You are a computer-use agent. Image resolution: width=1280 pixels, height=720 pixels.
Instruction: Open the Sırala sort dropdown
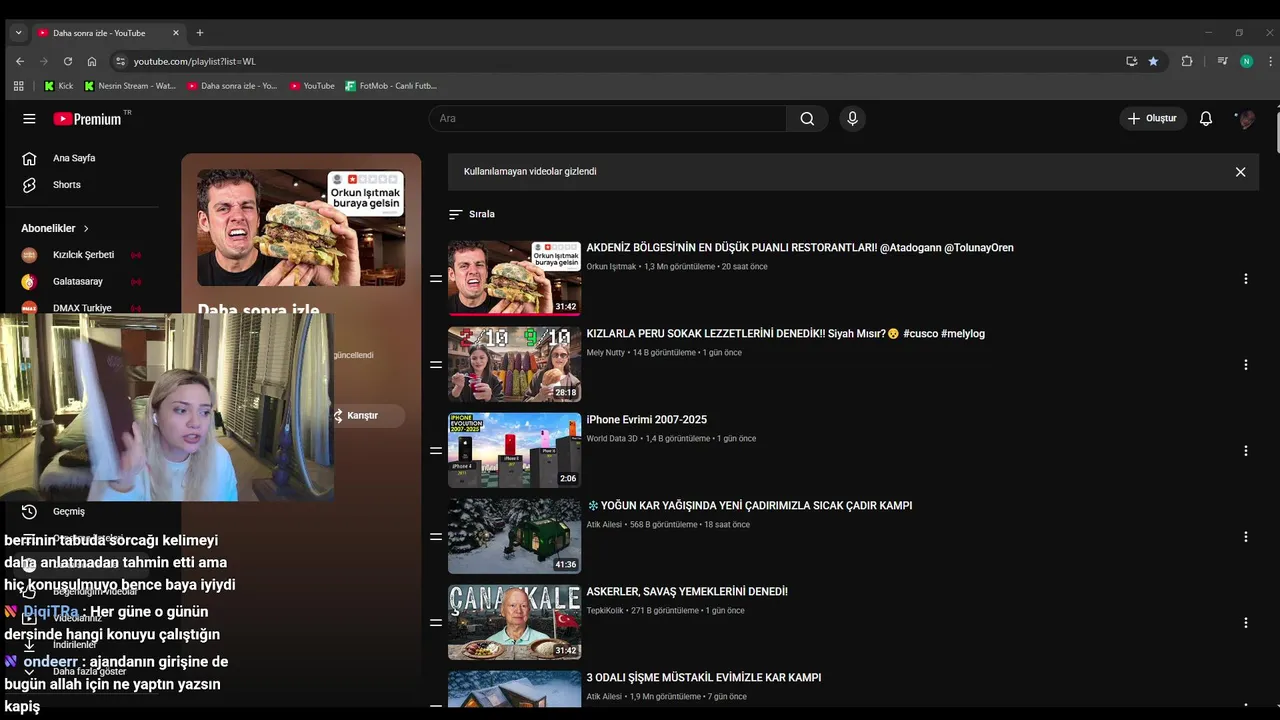pyautogui.click(x=472, y=214)
